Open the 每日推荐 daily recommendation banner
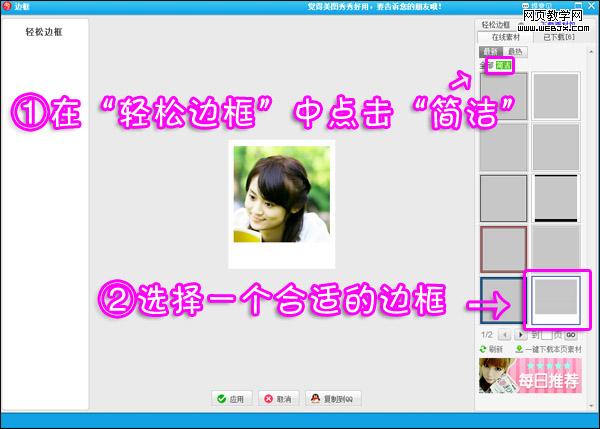Image resolution: width=600 pixels, height=429 pixels. pyautogui.click(x=531, y=377)
